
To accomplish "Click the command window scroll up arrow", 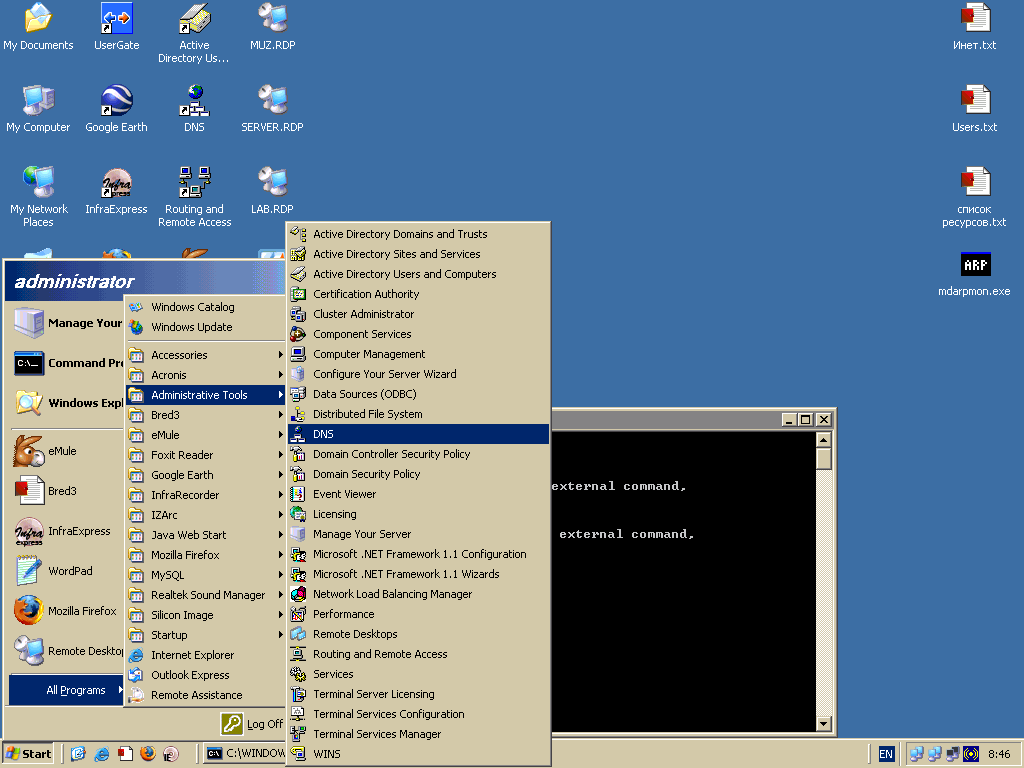I will (x=824, y=440).
